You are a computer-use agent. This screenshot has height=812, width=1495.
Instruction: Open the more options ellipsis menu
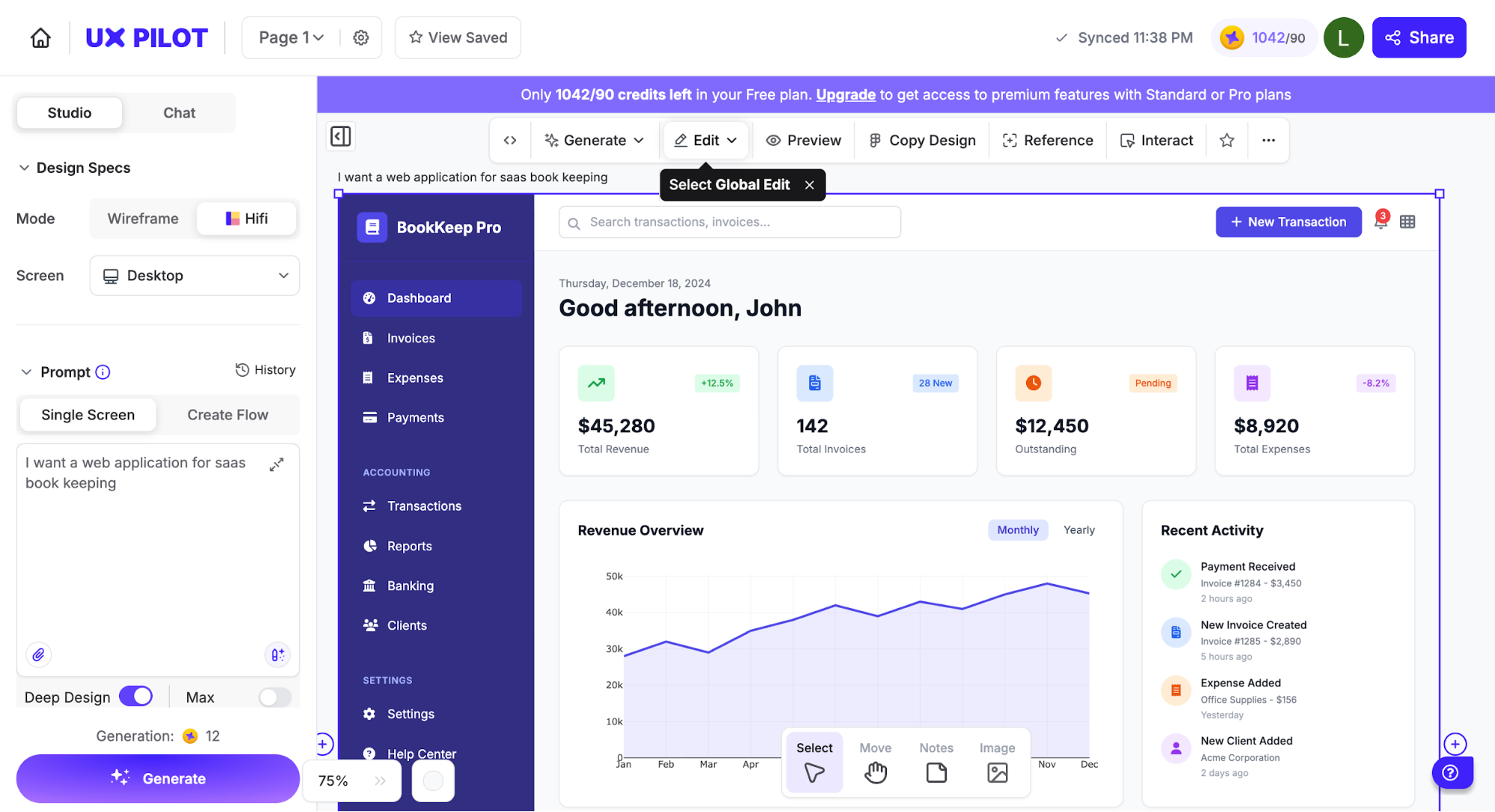(1268, 141)
